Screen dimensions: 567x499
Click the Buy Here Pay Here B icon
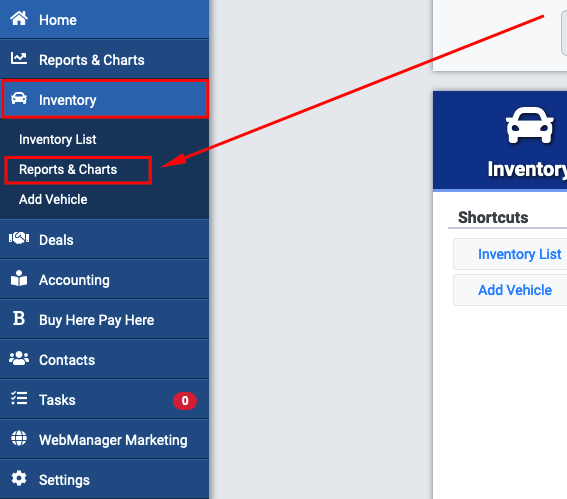pyautogui.click(x=19, y=319)
